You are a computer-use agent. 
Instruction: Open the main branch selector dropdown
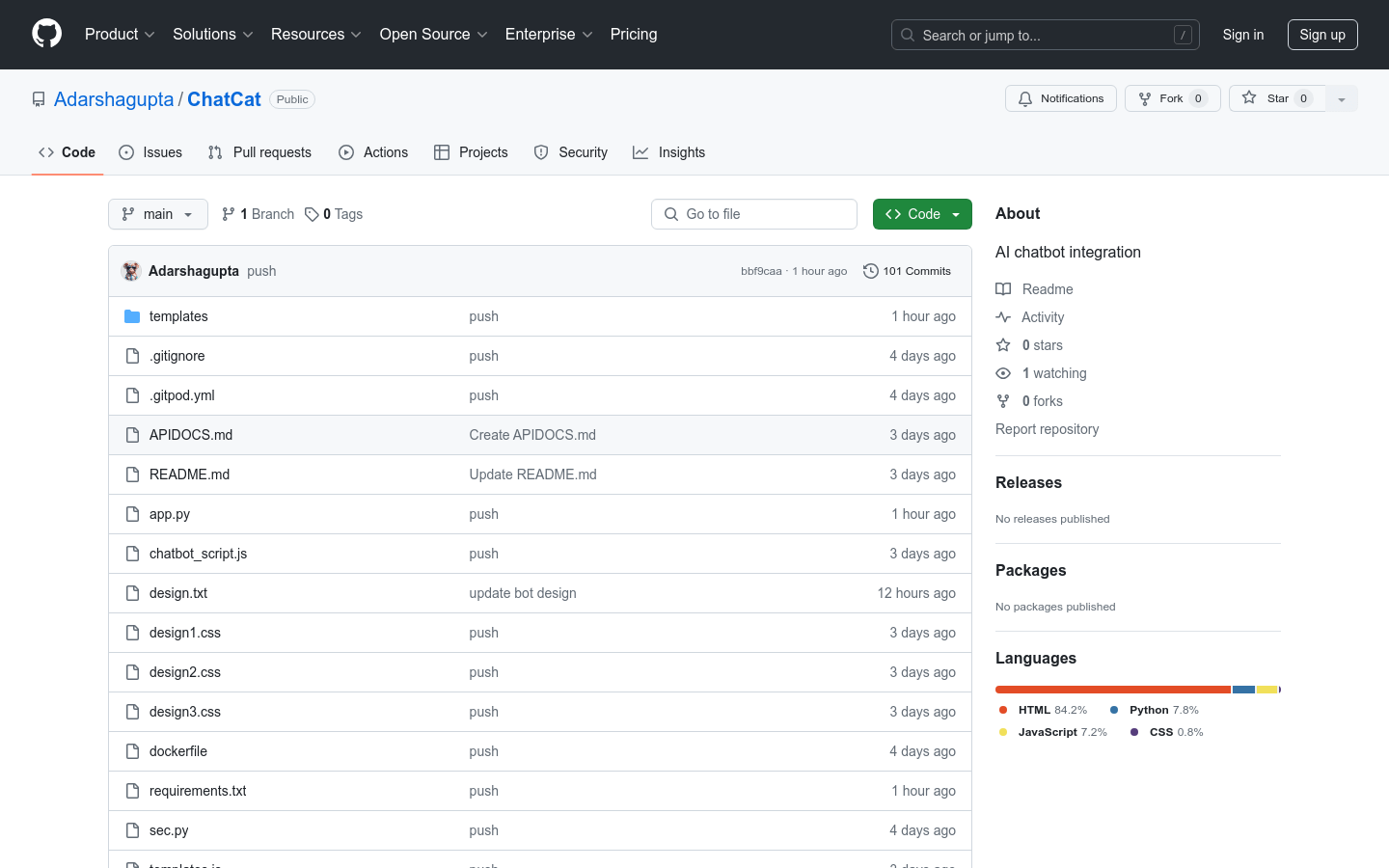[158, 214]
